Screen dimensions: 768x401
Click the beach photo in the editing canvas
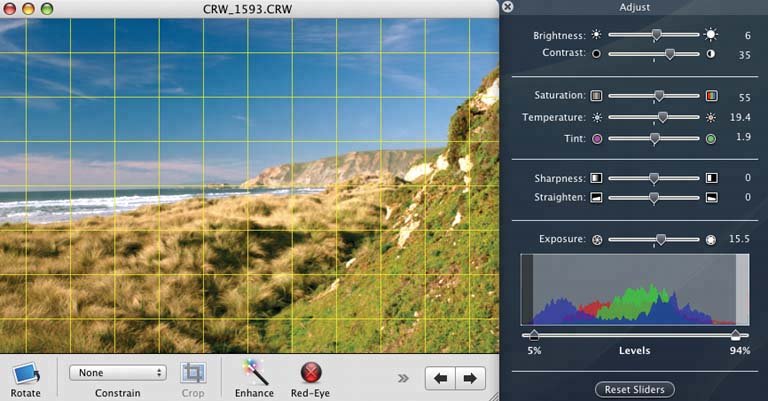coord(249,186)
